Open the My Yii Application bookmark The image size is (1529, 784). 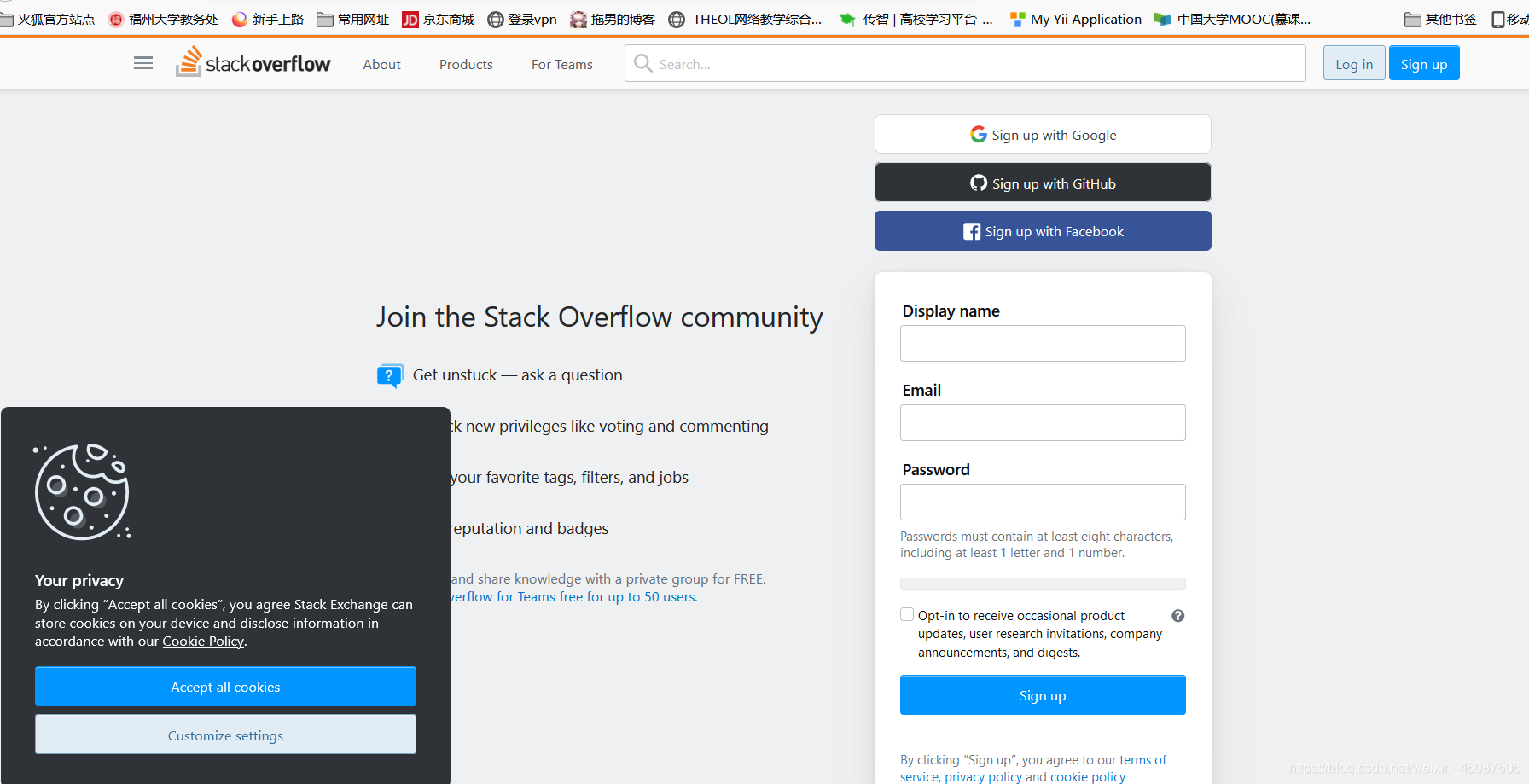tap(1075, 19)
